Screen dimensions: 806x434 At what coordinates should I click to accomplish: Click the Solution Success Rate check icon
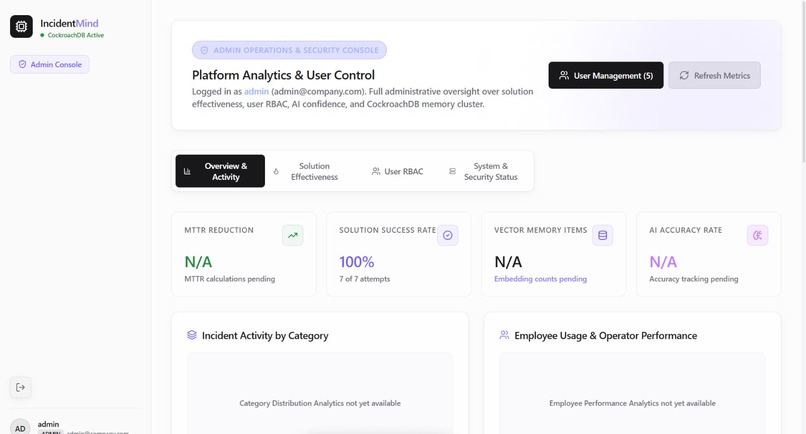point(448,236)
